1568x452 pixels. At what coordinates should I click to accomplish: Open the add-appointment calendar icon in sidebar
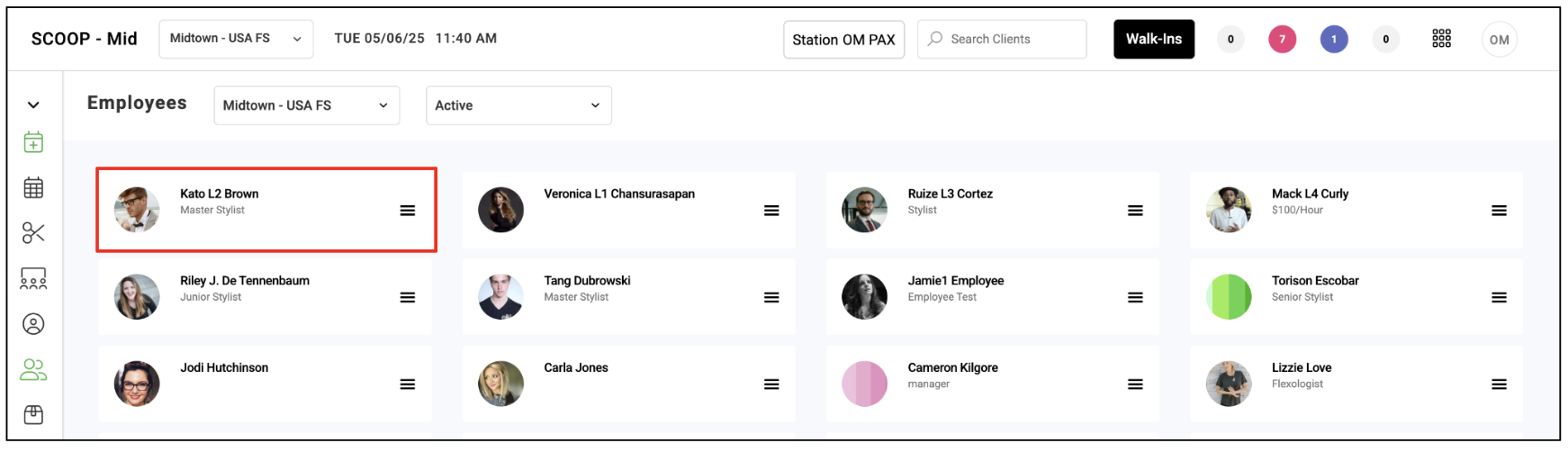coord(33,142)
